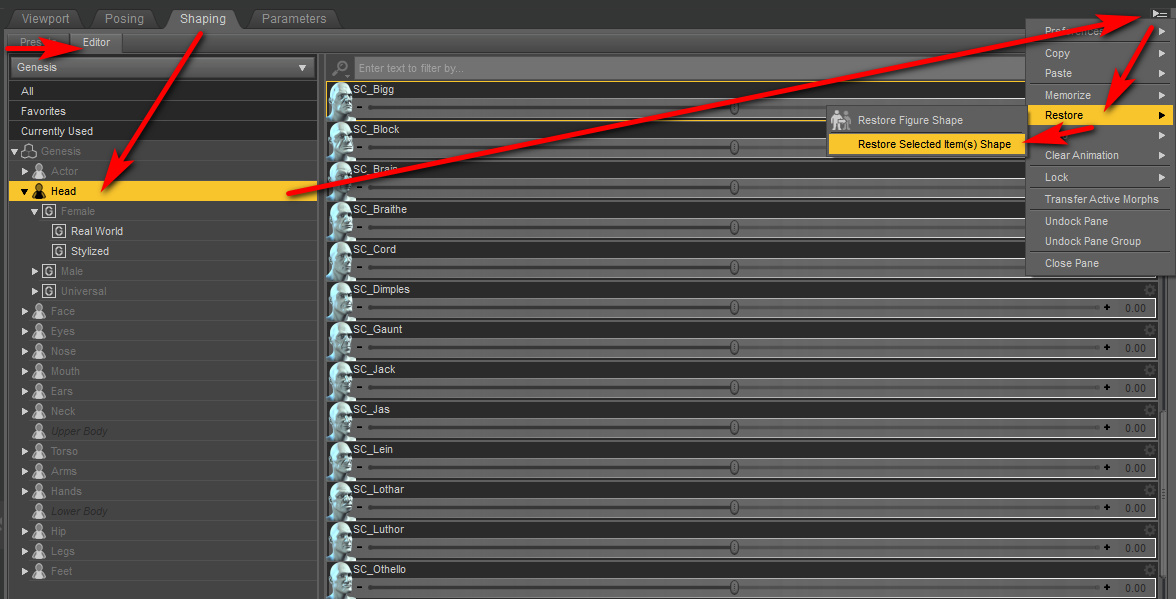Click the minus button on SC_Lein slider
Image resolution: width=1176 pixels, height=599 pixels.
pyautogui.click(x=359, y=468)
